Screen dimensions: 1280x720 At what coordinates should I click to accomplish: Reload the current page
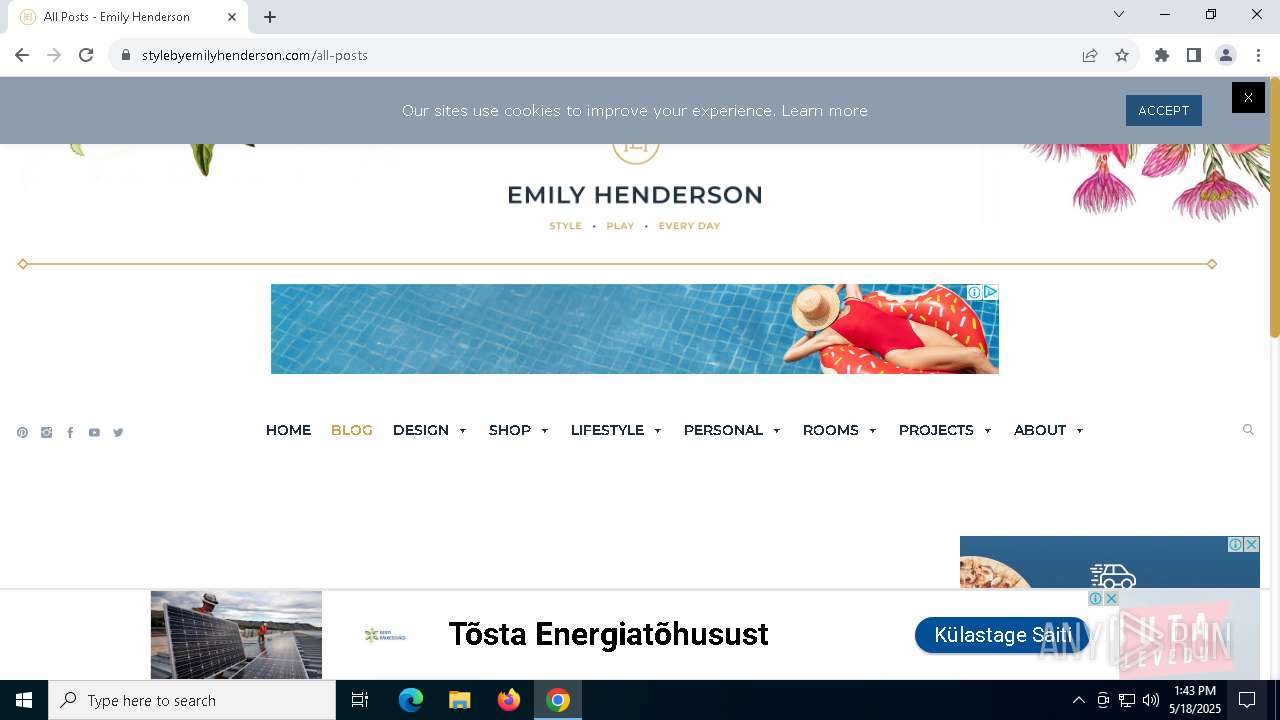(x=86, y=55)
